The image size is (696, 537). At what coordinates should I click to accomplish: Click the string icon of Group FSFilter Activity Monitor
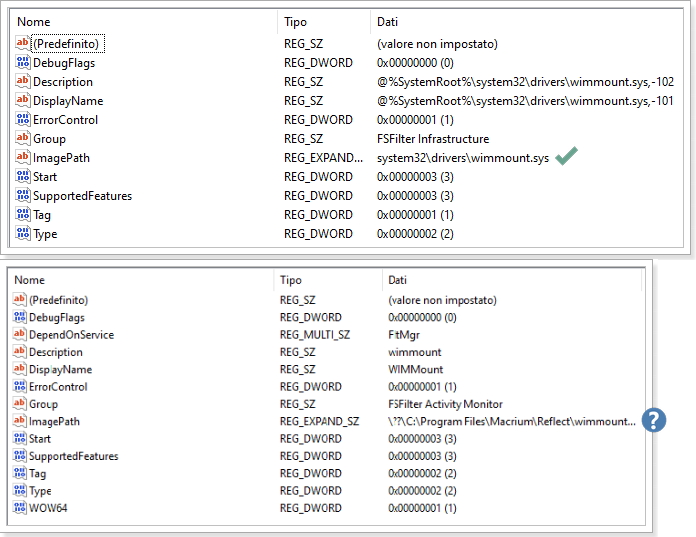20,403
